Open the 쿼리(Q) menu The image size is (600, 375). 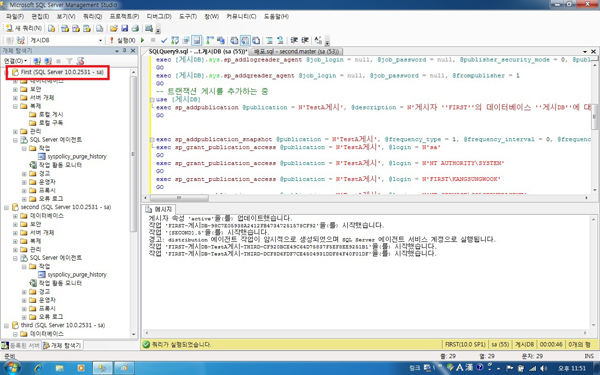pos(92,16)
